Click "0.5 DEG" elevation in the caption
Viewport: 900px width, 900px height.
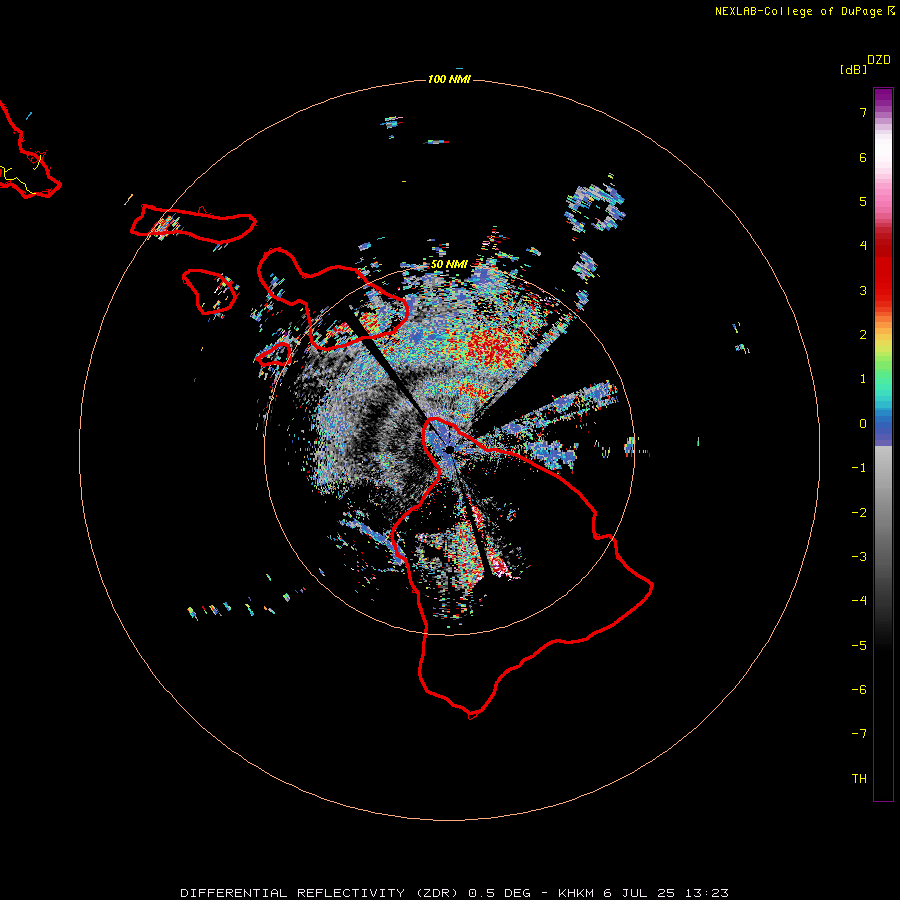click(500, 893)
